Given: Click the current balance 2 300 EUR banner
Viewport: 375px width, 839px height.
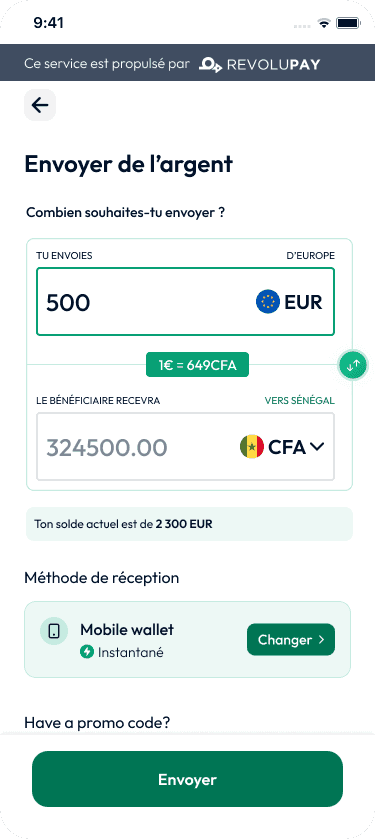Looking at the screenshot, I should click(x=189, y=524).
